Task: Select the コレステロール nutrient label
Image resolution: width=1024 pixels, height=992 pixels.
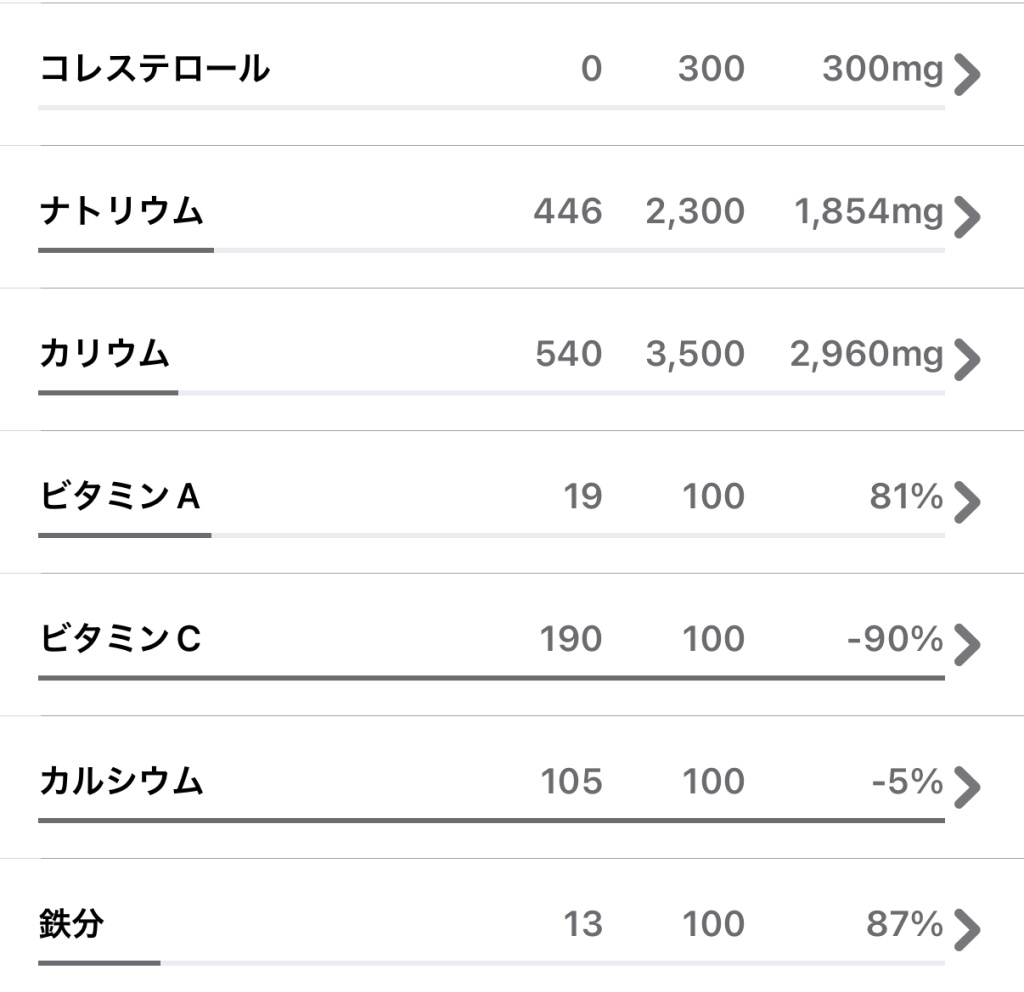Action: point(154,69)
